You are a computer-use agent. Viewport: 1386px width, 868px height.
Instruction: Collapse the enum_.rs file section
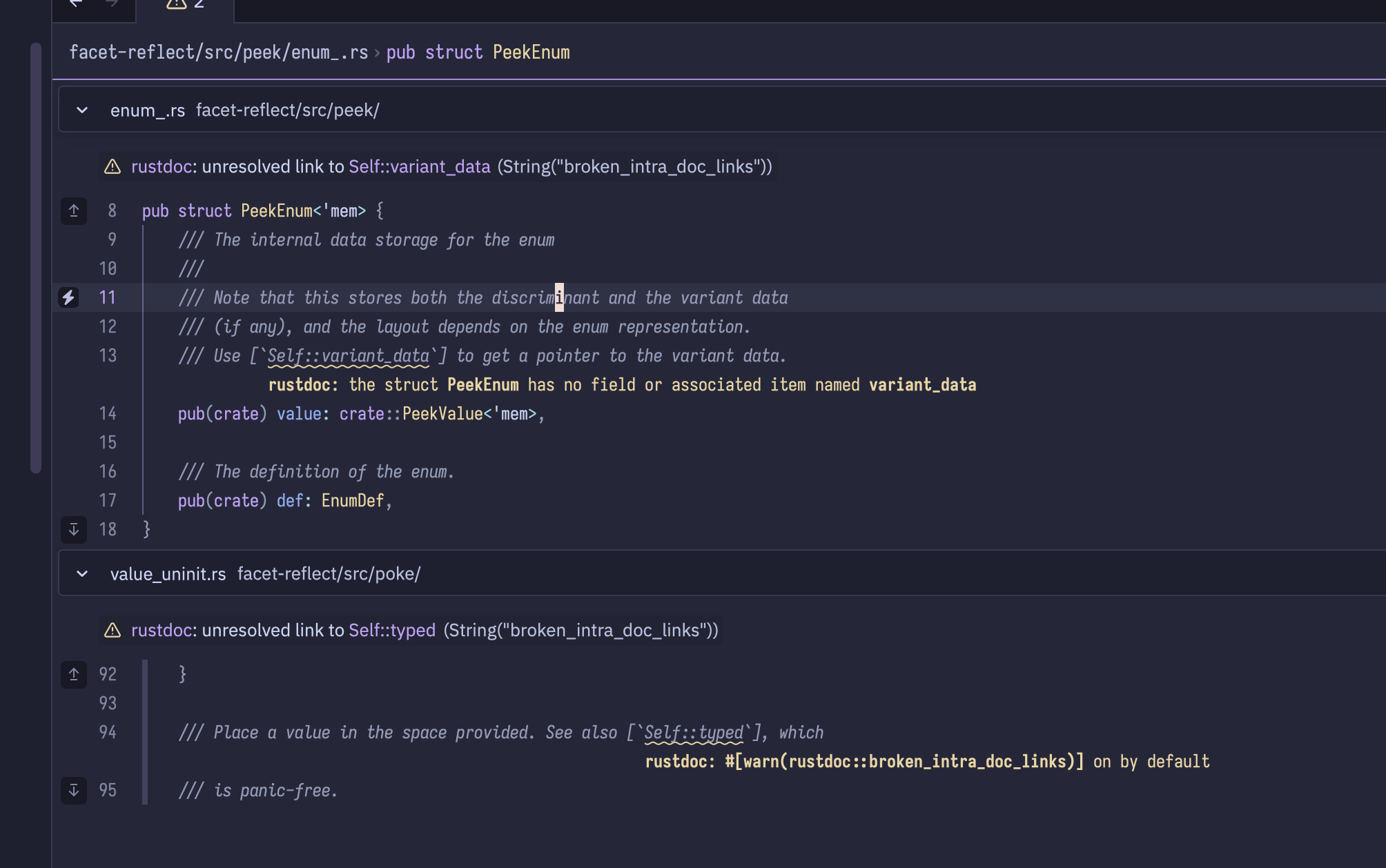coord(82,110)
